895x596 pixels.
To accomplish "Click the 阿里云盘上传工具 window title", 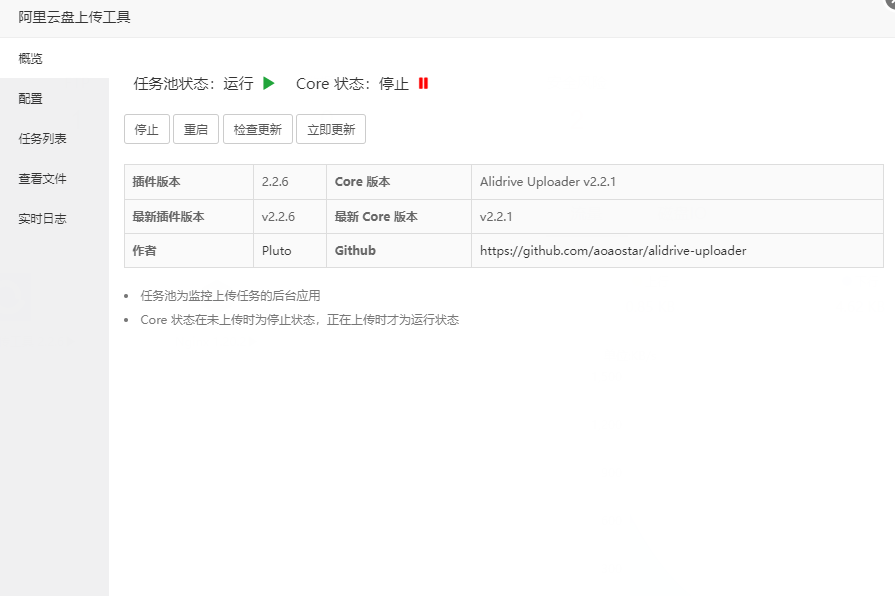I will pos(74,17).
